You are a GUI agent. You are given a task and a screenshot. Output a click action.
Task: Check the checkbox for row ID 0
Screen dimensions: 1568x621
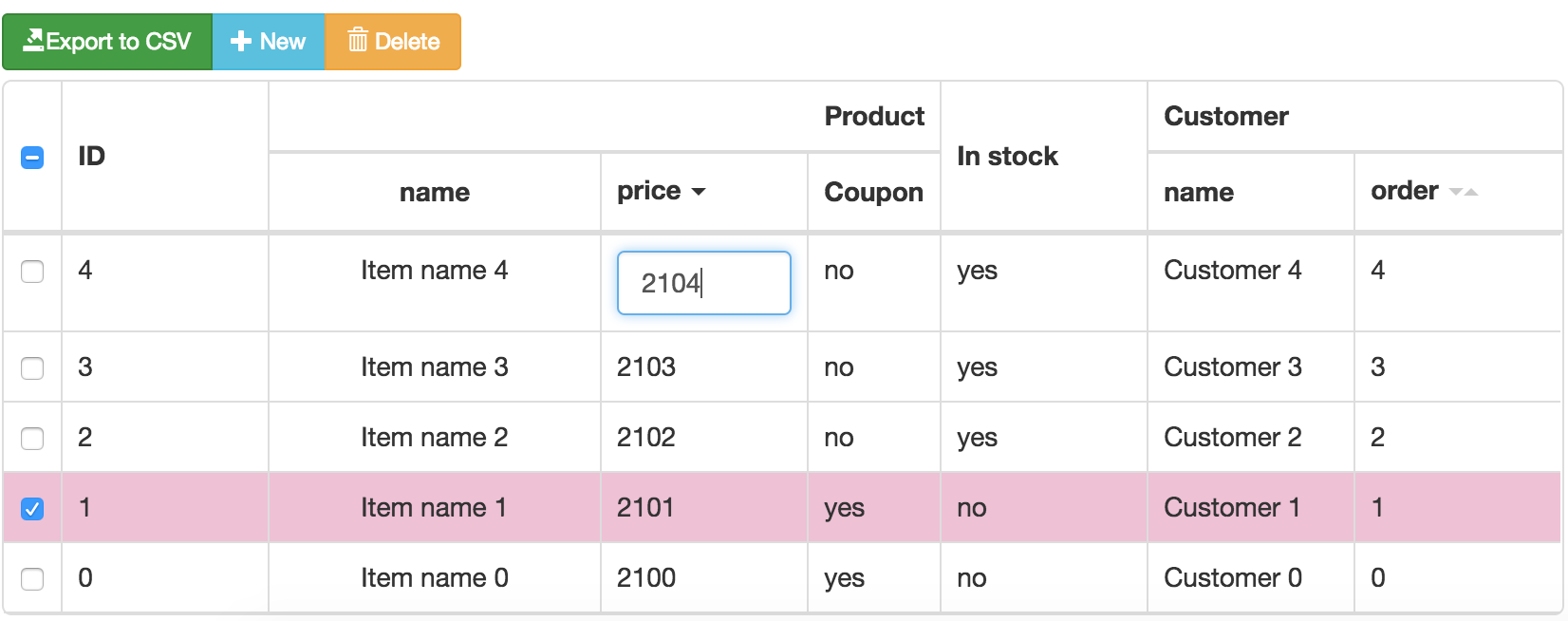32,578
